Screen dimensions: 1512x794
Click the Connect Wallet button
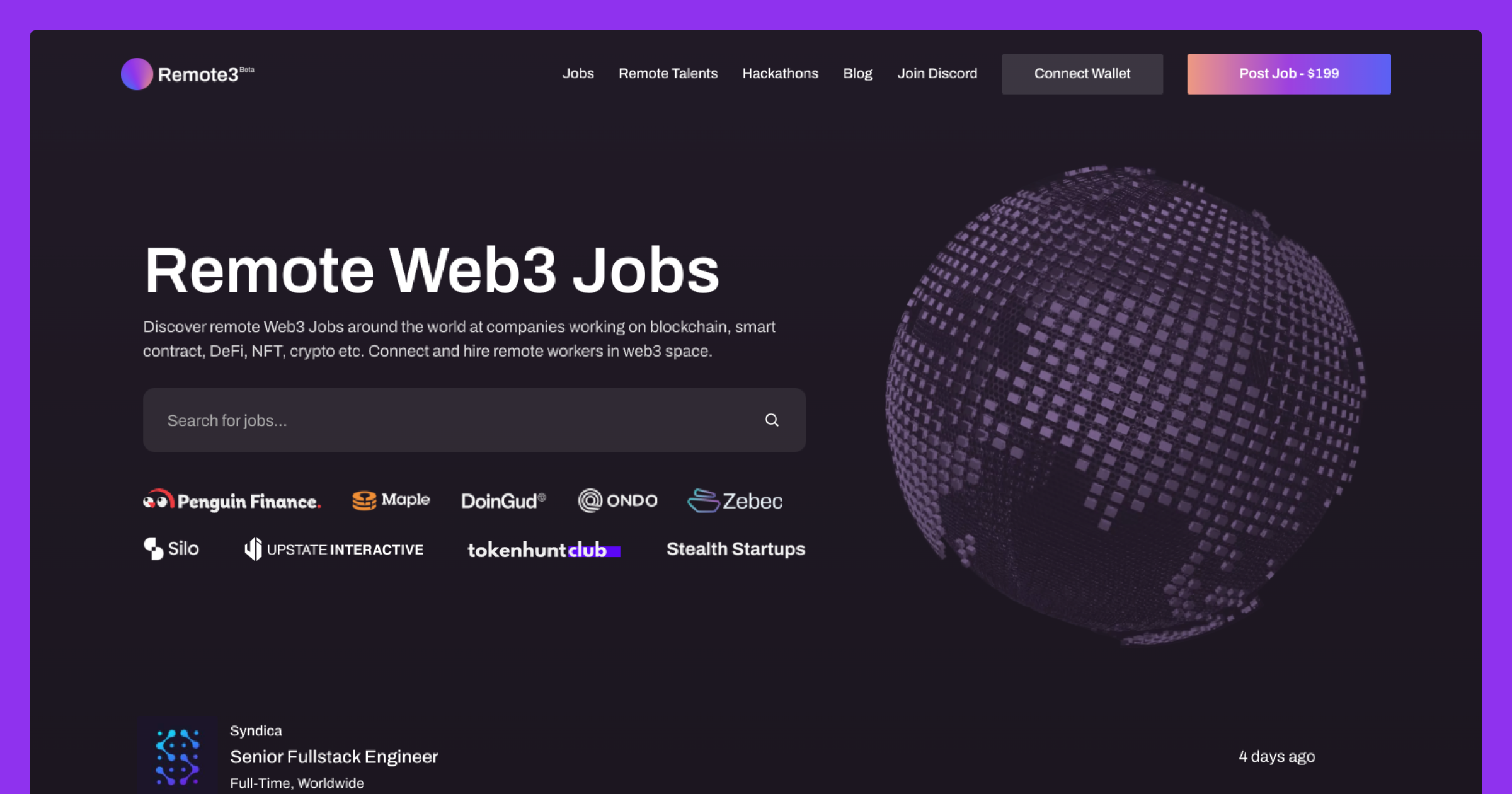coord(1082,74)
